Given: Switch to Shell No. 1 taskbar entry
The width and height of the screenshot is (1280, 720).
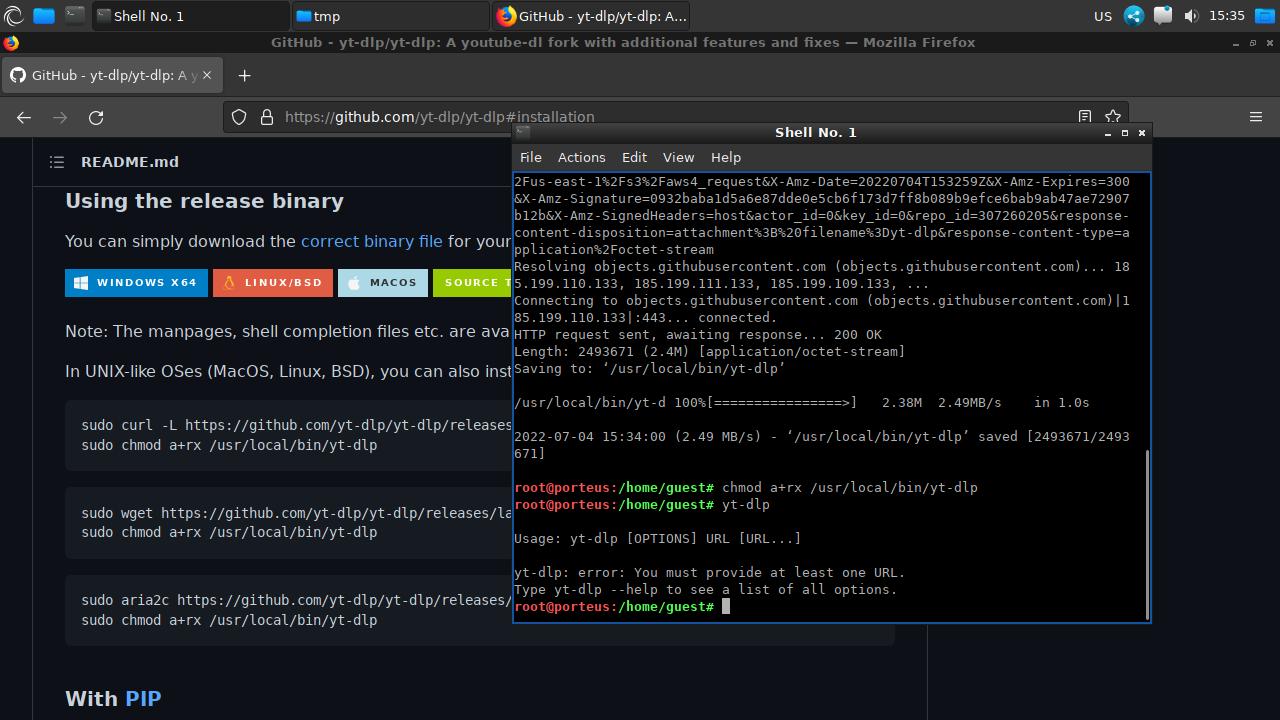Looking at the screenshot, I should [190, 16].
